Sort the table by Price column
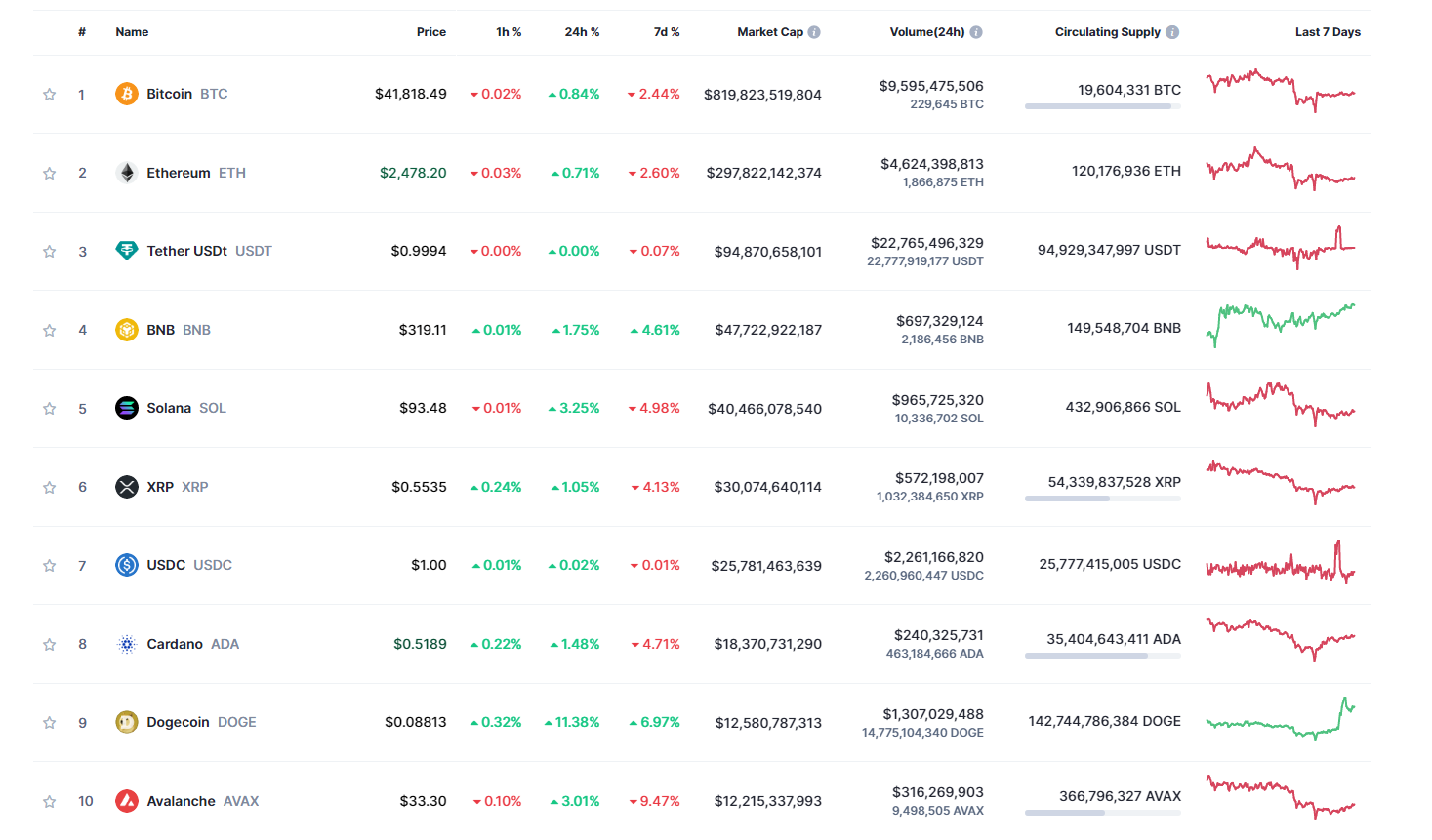 tap(430, 32)
